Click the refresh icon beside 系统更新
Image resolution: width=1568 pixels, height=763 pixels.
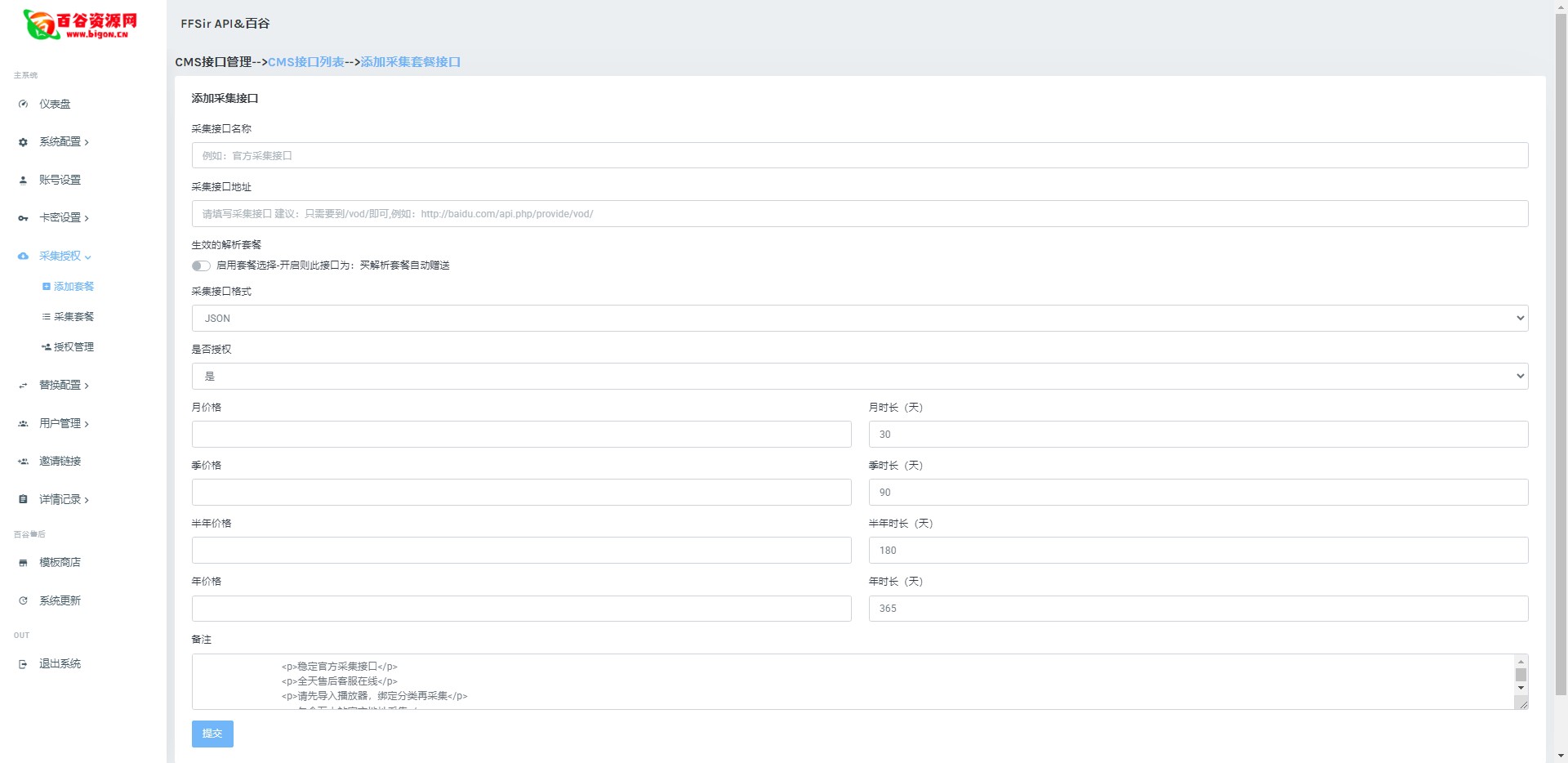[23, 601]
